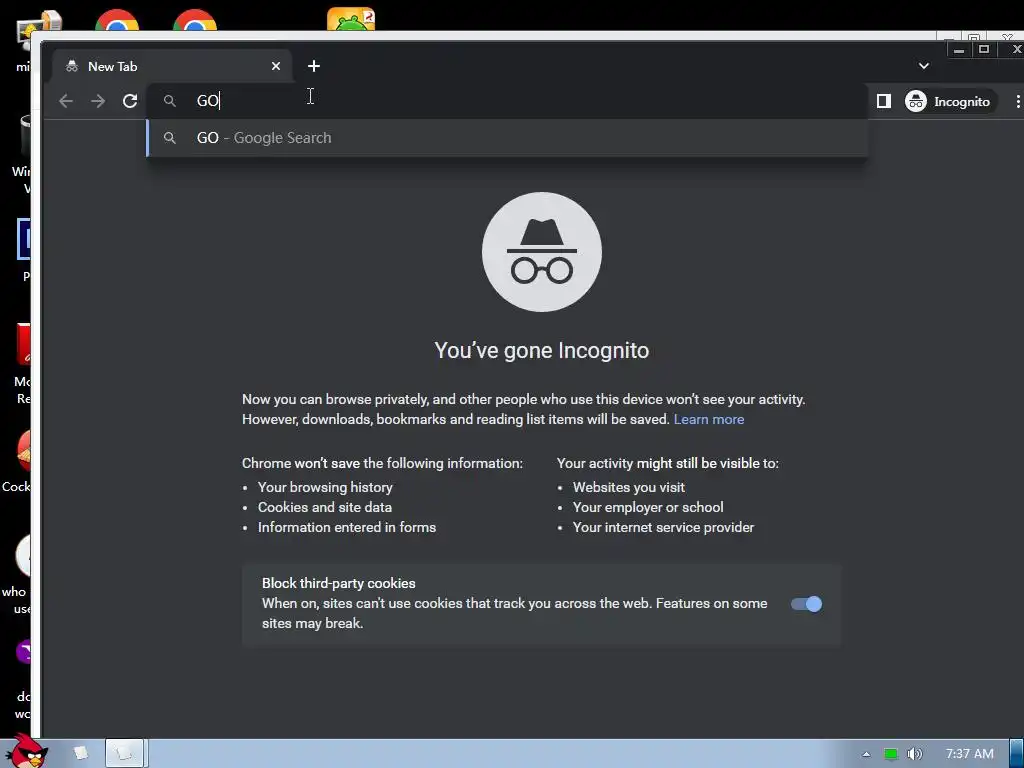This screenshot has height=768, width=1024.
Task: Click the active taskbar window button
Action: coord(125,753)
